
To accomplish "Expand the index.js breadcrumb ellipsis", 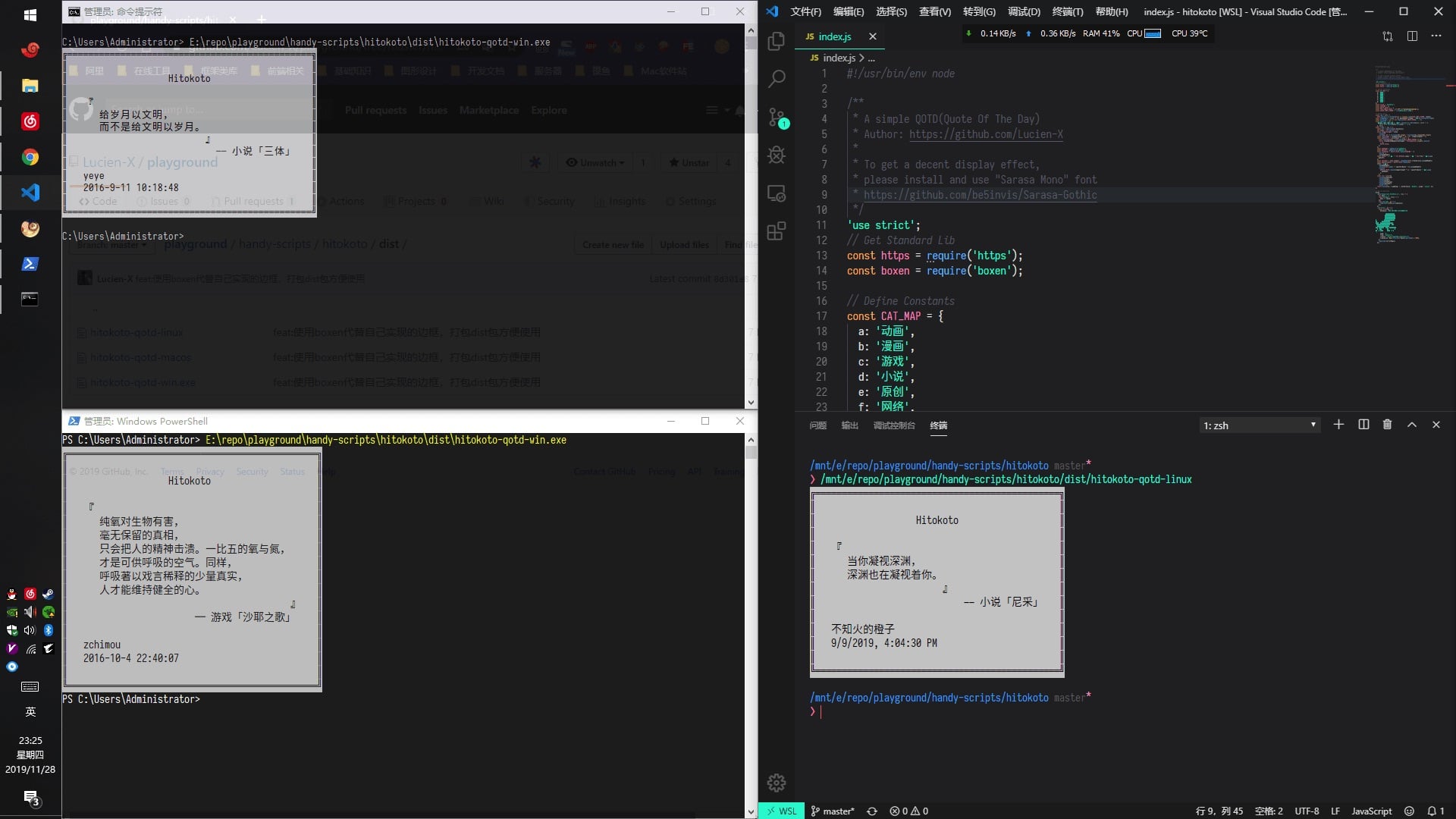I will coord(871,58).
